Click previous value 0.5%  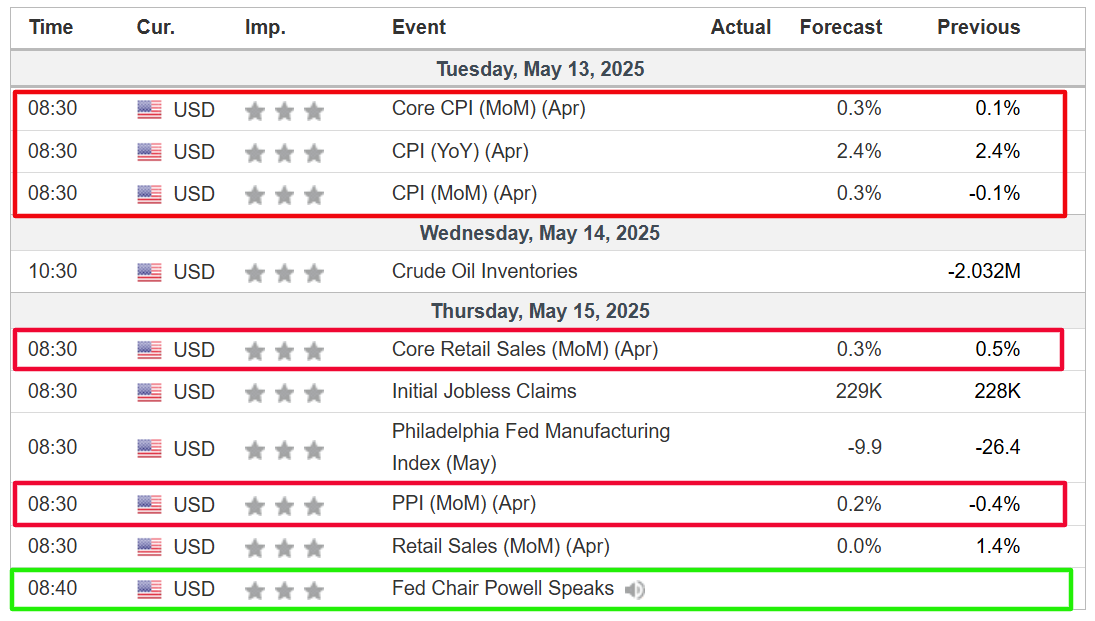998,350
